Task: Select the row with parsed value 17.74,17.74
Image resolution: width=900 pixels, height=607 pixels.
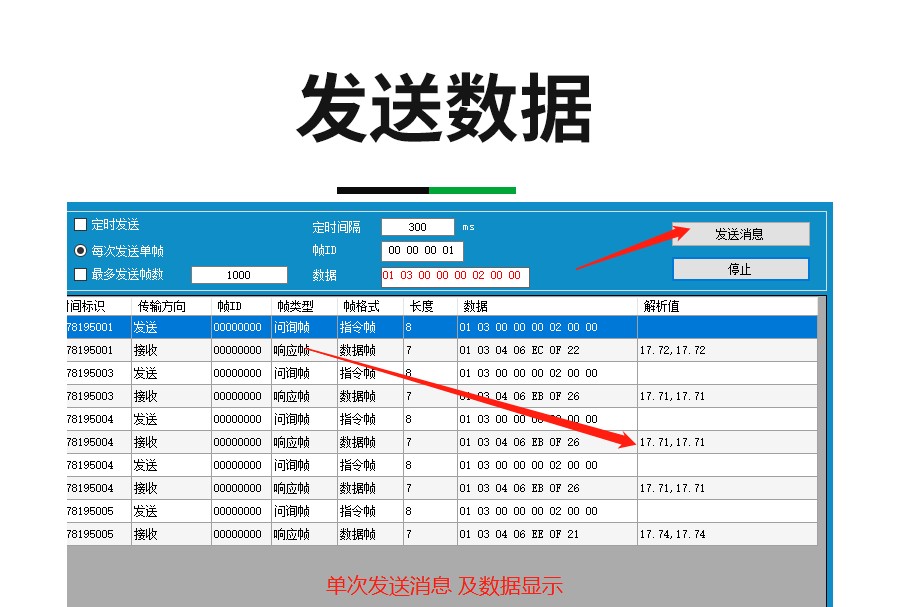Action: point(440,534)
